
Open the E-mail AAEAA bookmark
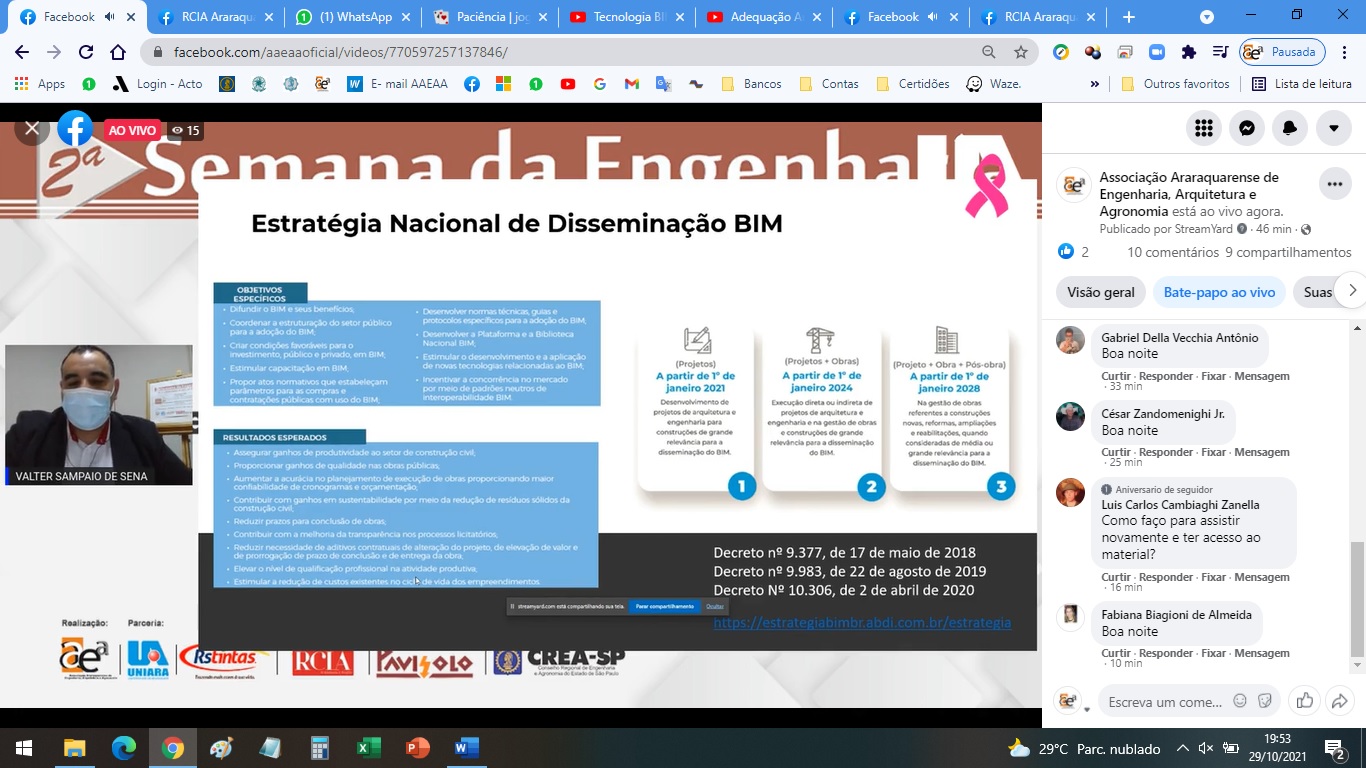[397, 84]
